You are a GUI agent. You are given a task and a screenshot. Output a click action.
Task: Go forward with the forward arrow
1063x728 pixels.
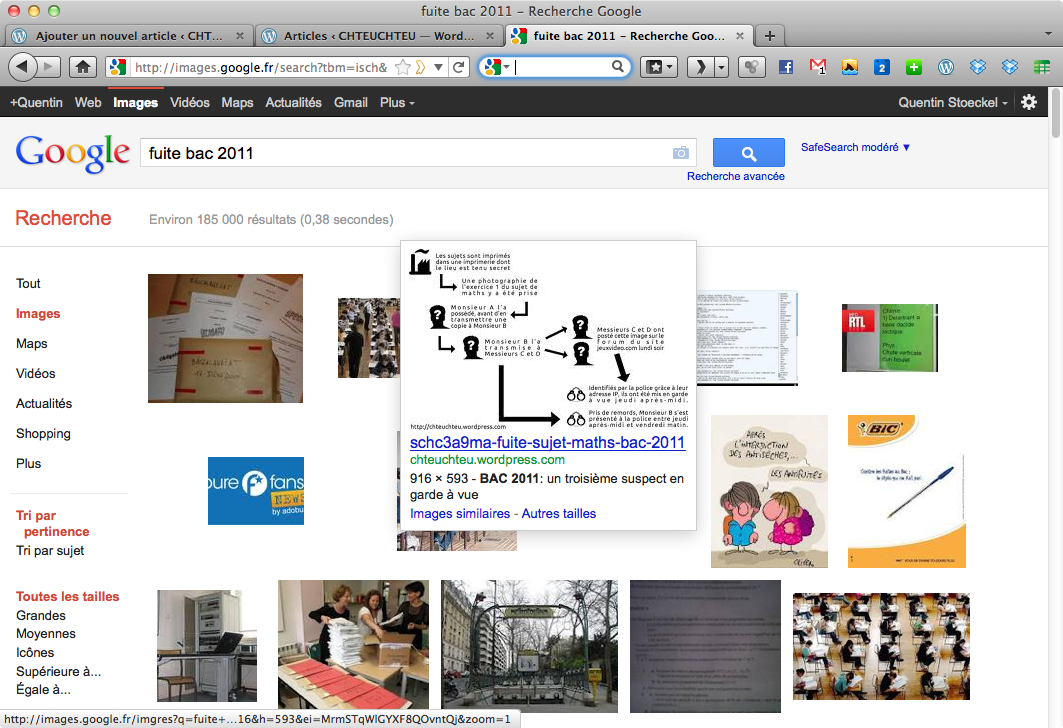click(x=48, y=66)
